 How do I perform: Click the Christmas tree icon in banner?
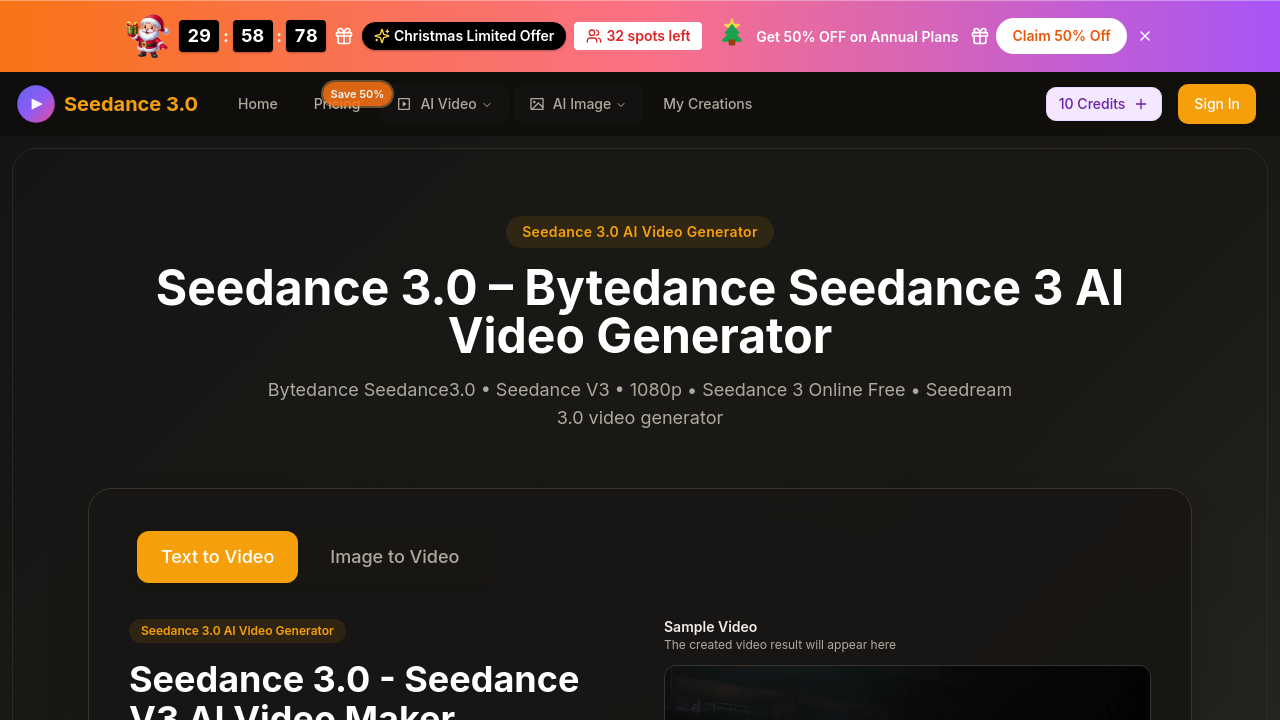pyautogui.click(x=732, y=33)
